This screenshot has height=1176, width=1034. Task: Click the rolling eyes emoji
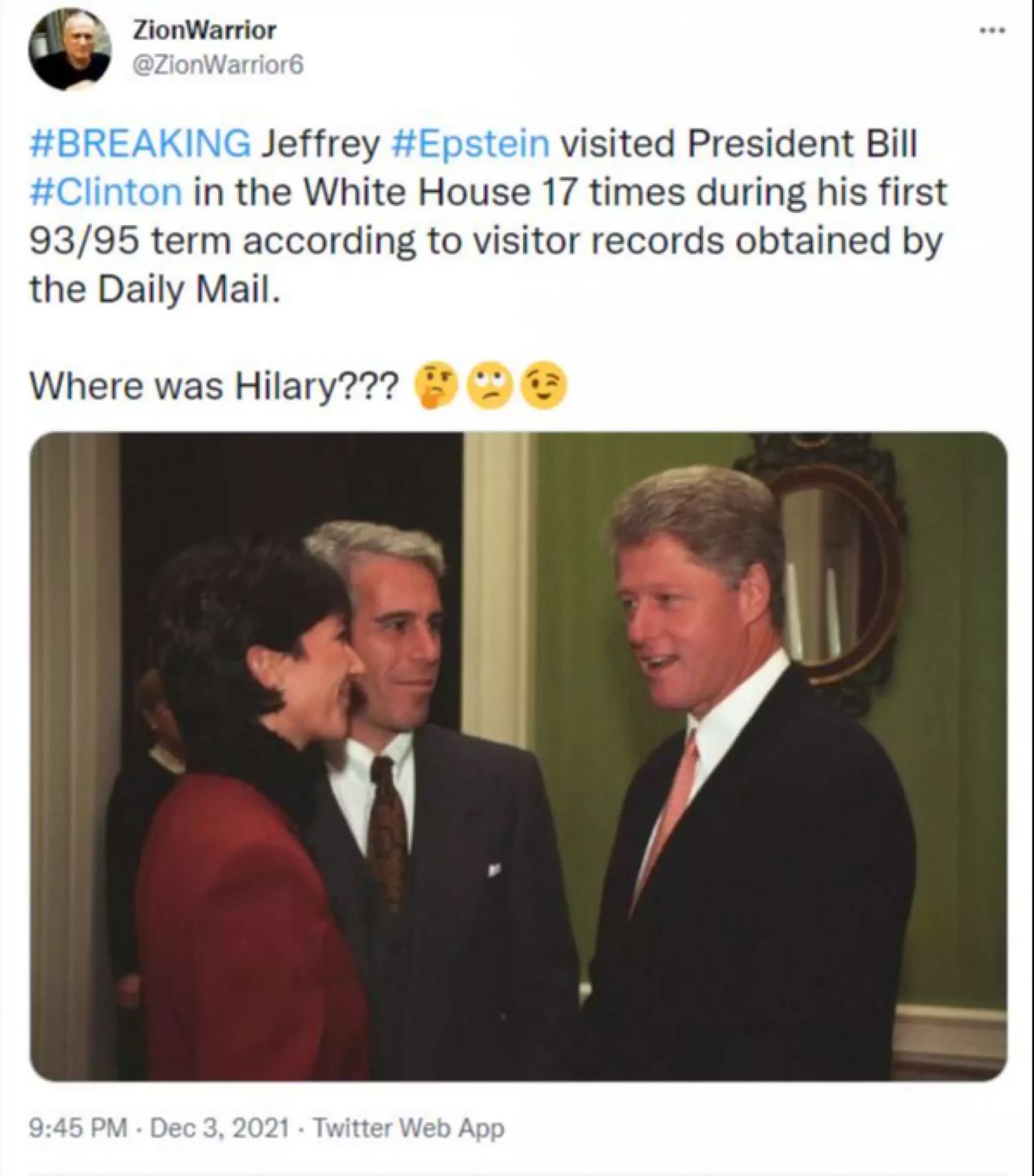point(490,386)
